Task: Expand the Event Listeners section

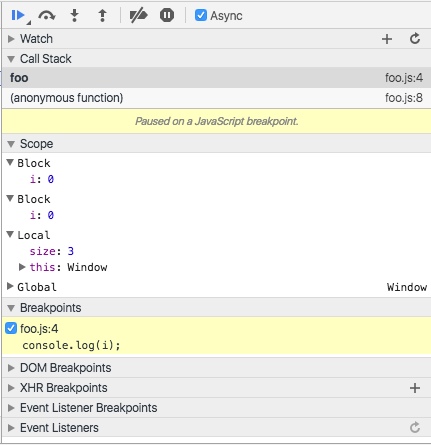Action: (11, 428)
